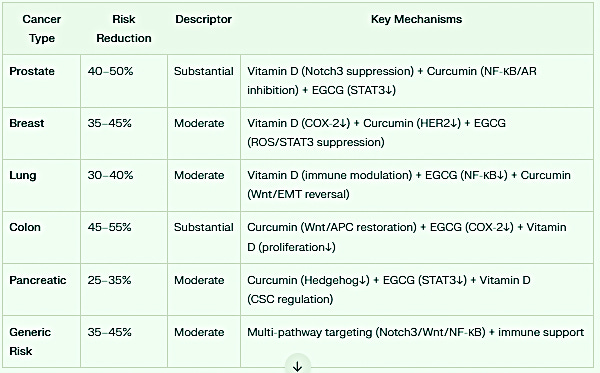Click the Colon cancer type cell
This screenshot has height=373, width=600.
coord(25,227)
